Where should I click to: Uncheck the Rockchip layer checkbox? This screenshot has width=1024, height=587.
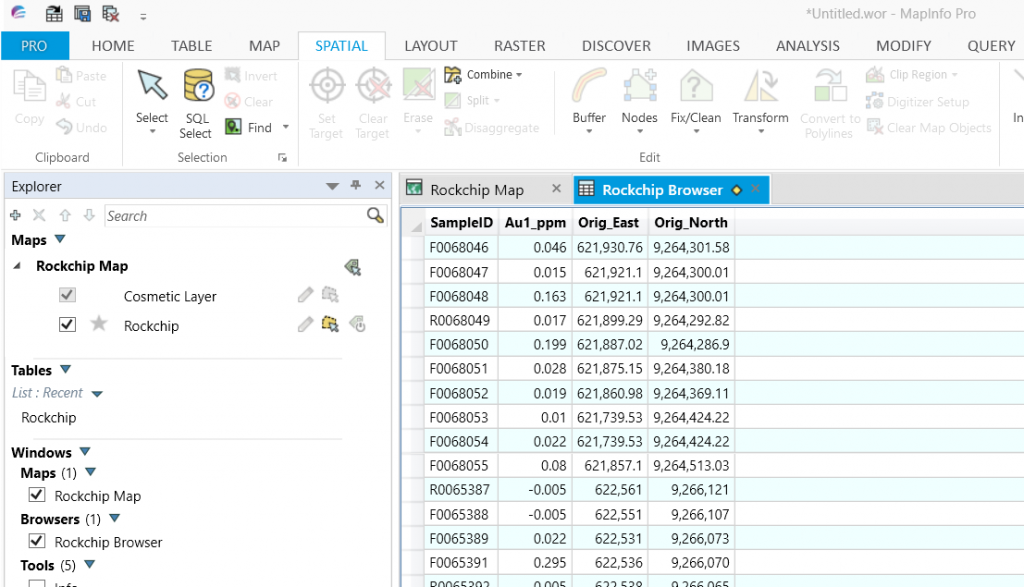(67, 325)
